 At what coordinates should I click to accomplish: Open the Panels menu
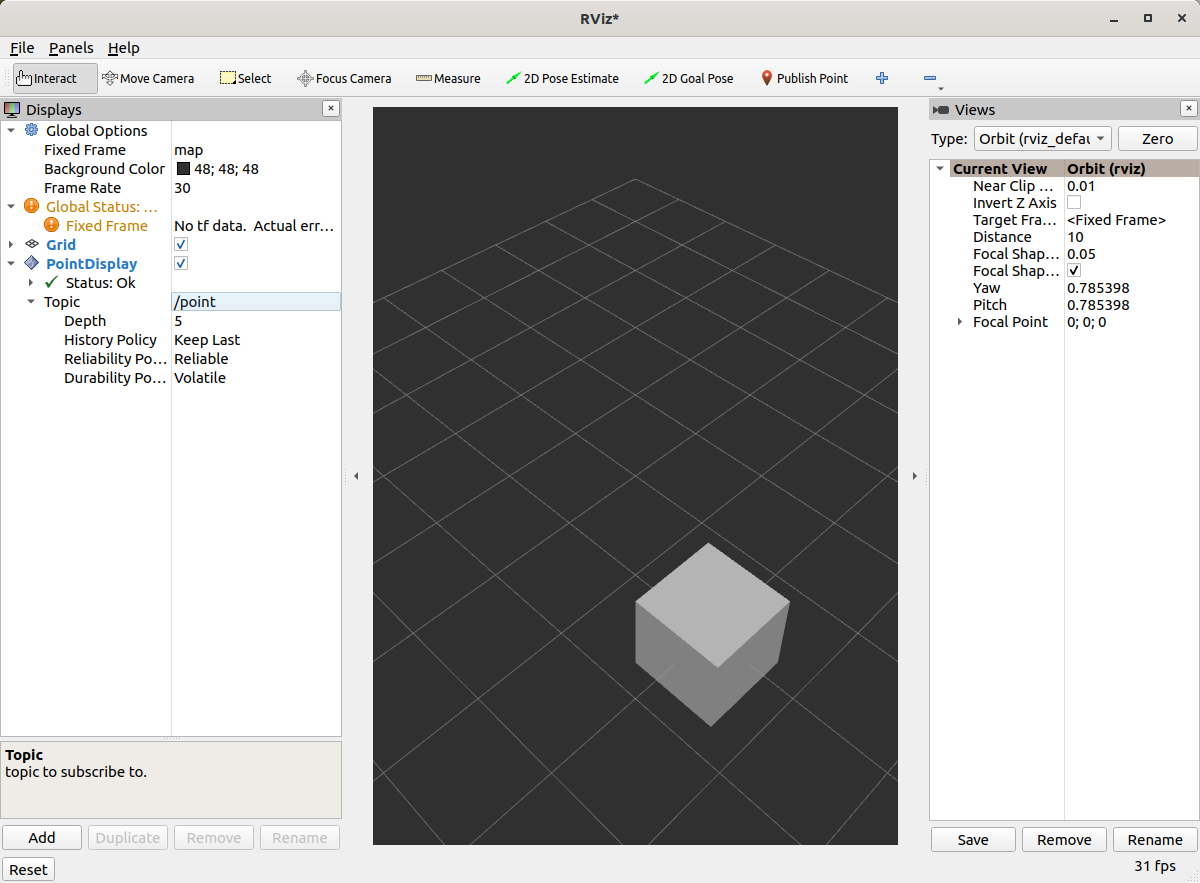coord(70,48)
